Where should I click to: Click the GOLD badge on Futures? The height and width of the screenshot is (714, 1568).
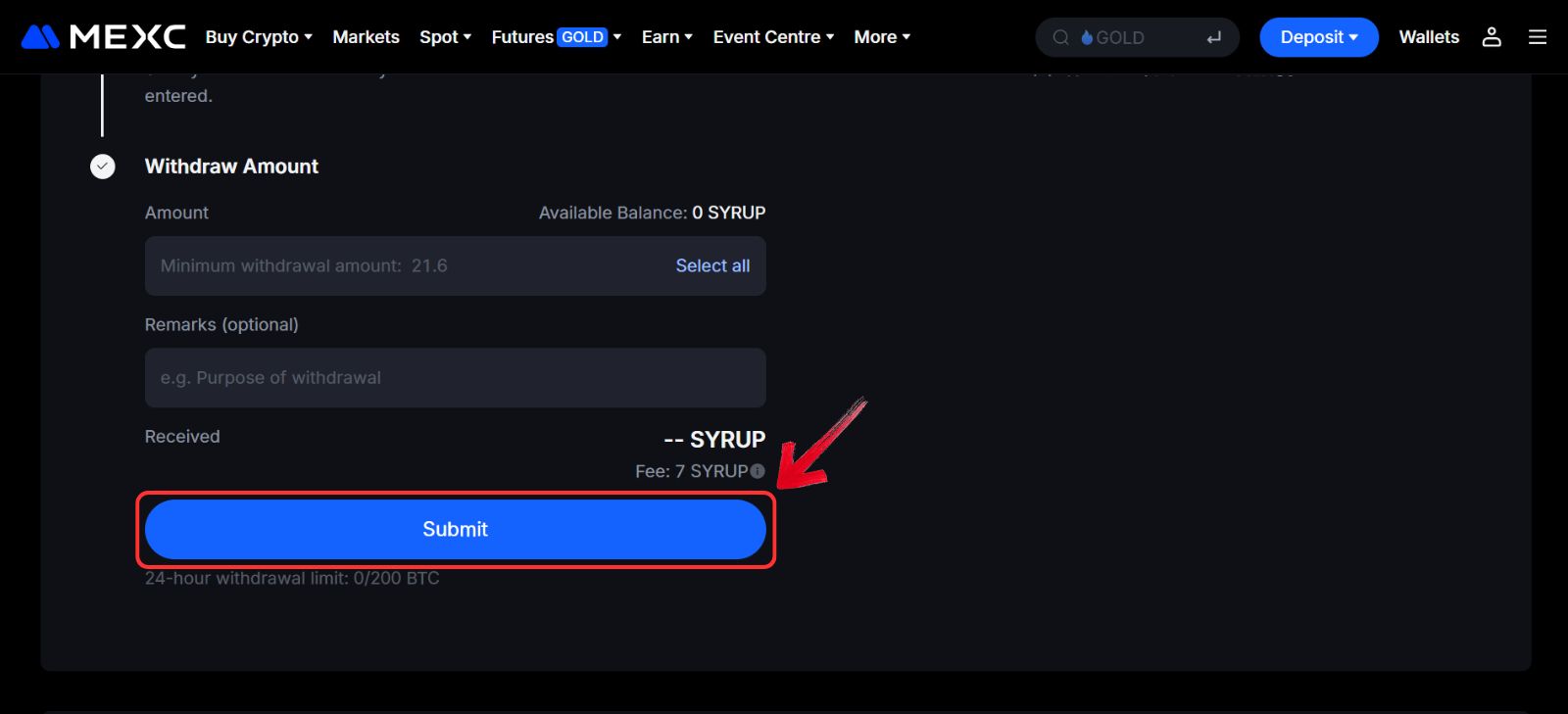(x=582, y=37)
